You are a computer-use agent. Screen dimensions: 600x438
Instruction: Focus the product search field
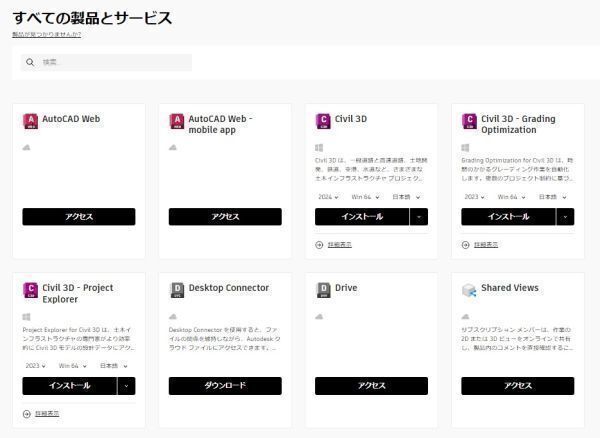[106, 62]
